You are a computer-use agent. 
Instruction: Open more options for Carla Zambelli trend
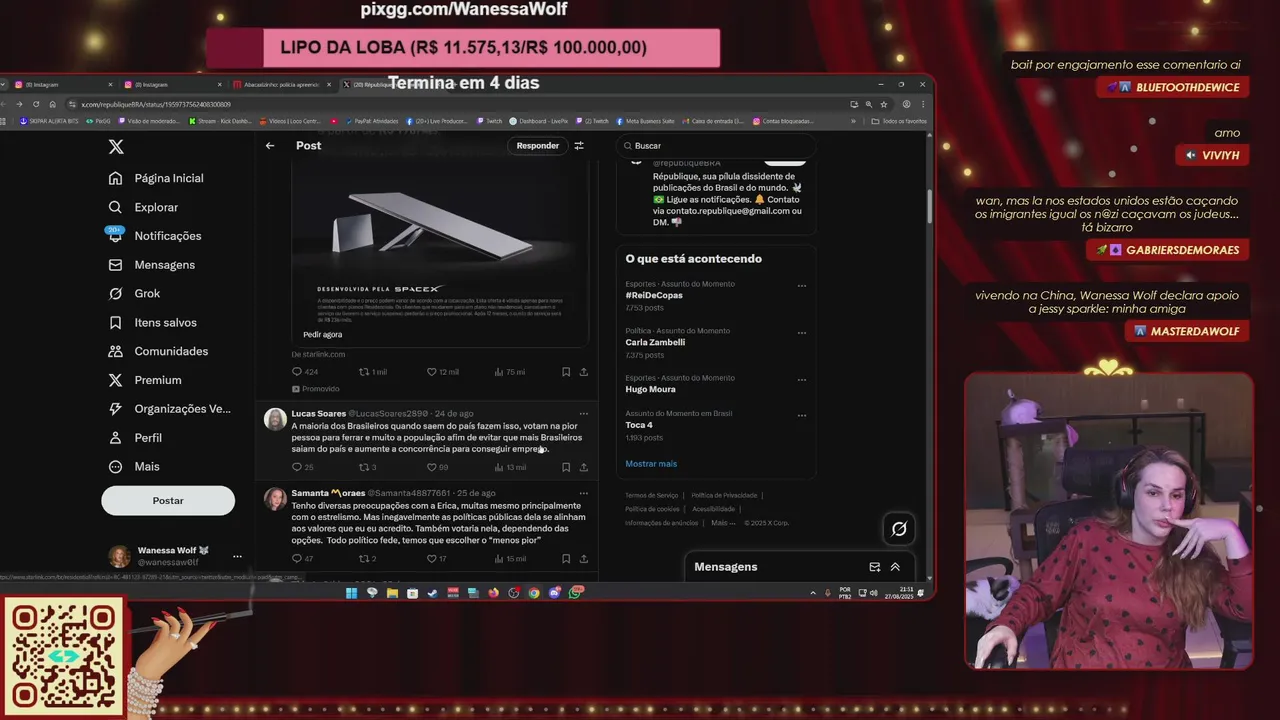pyautogui.click(x=801, y=333)
